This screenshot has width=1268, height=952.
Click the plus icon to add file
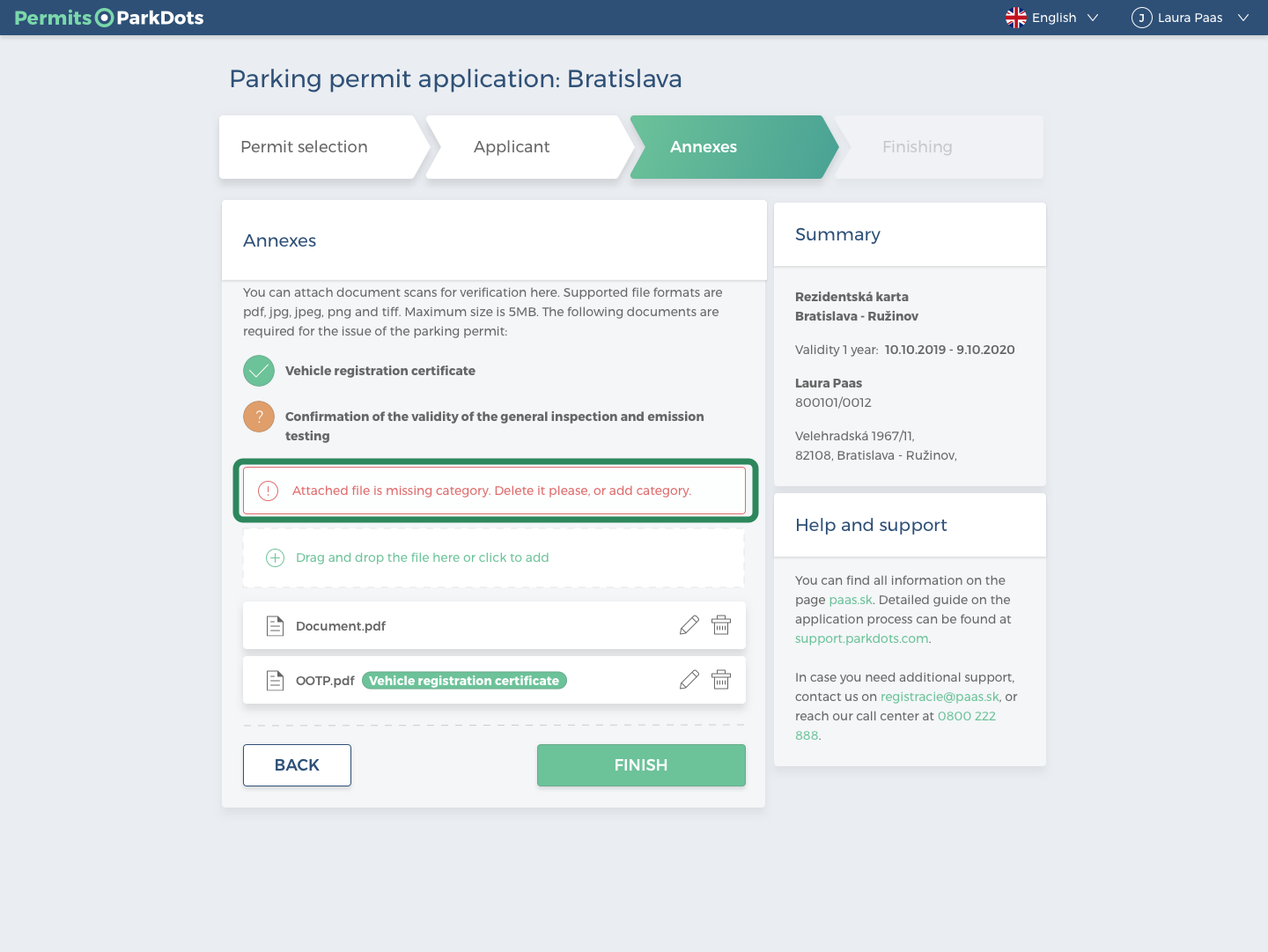[276, 557]
